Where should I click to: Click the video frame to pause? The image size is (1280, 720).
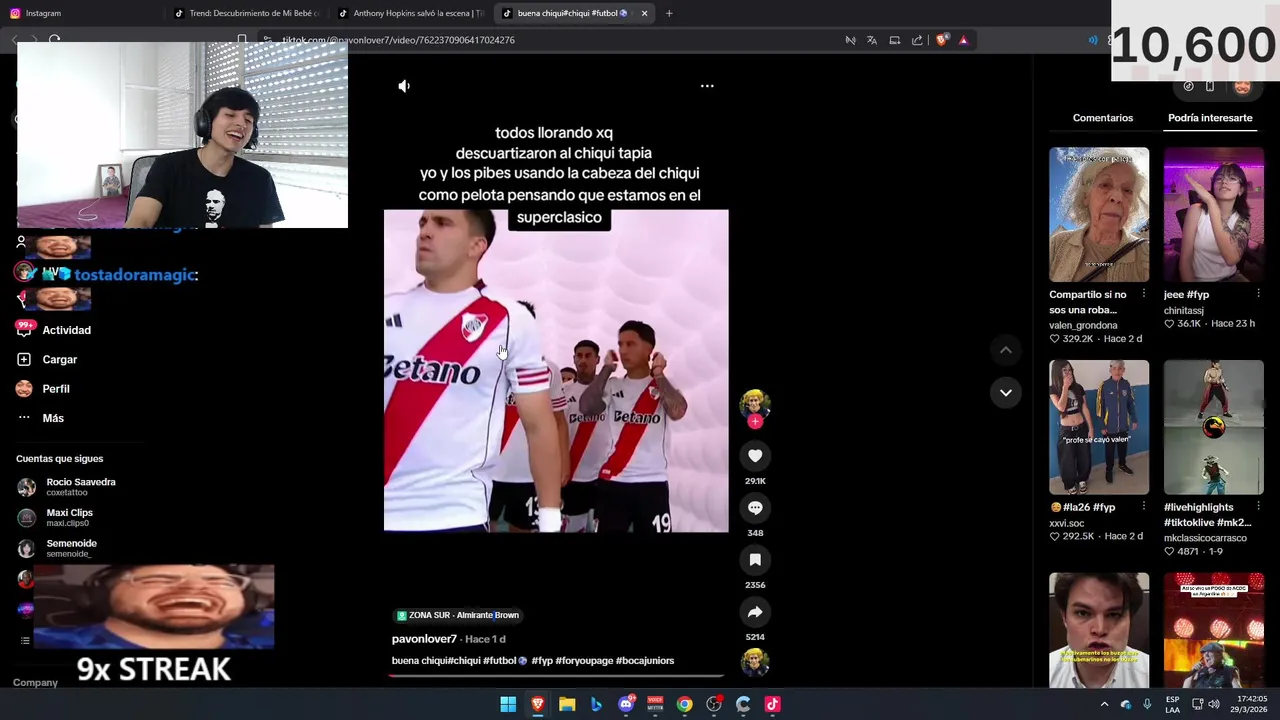[556, 370]
